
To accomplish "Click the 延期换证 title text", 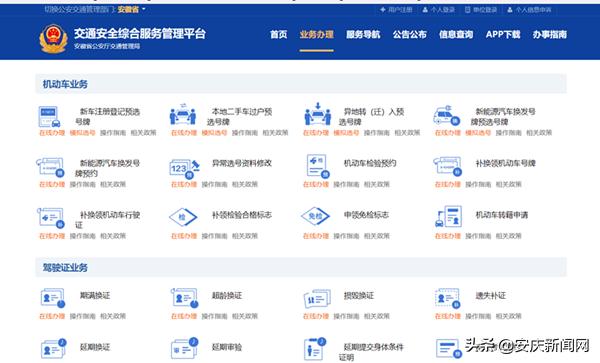I will point(95,347).
